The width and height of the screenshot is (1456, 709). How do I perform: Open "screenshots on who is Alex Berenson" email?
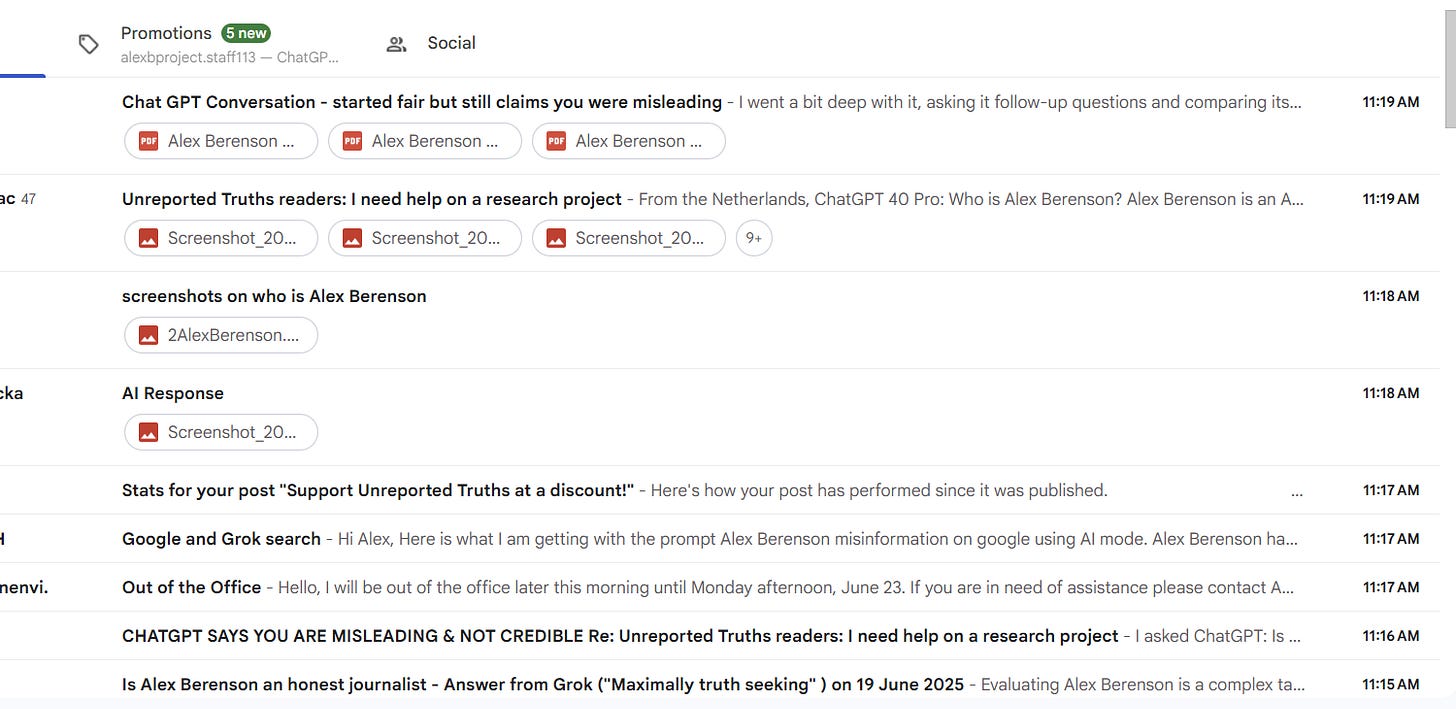click(274, 296)
